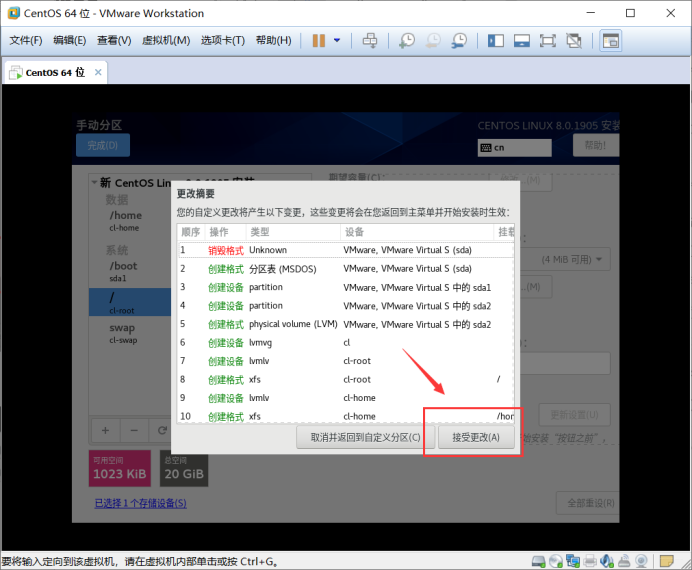Click the 类型 column header
Viewport: 692px width, 570px height.
point(293,232)
